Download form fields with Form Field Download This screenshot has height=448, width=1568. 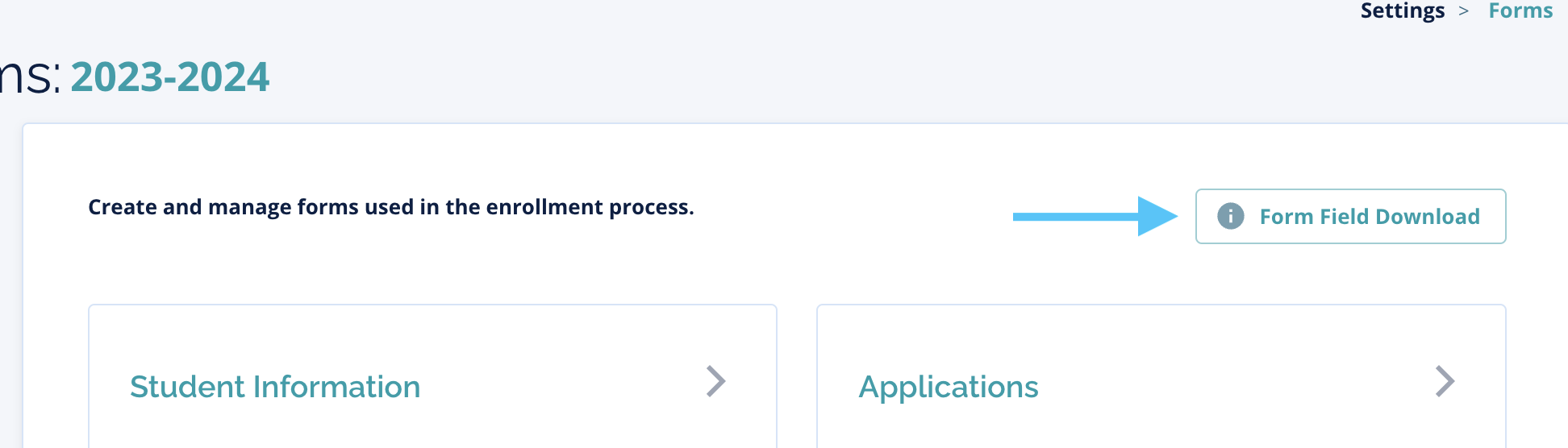pos(1350,216)
